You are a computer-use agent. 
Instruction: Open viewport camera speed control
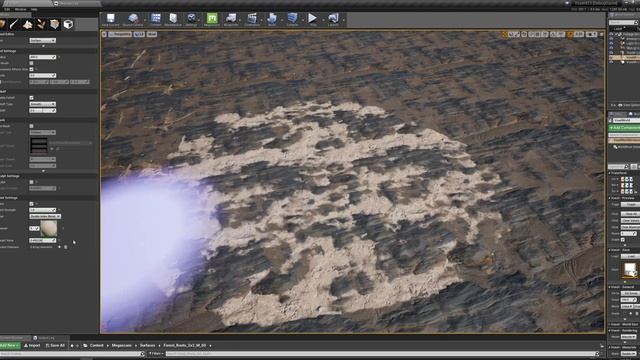tap(591, 34)
